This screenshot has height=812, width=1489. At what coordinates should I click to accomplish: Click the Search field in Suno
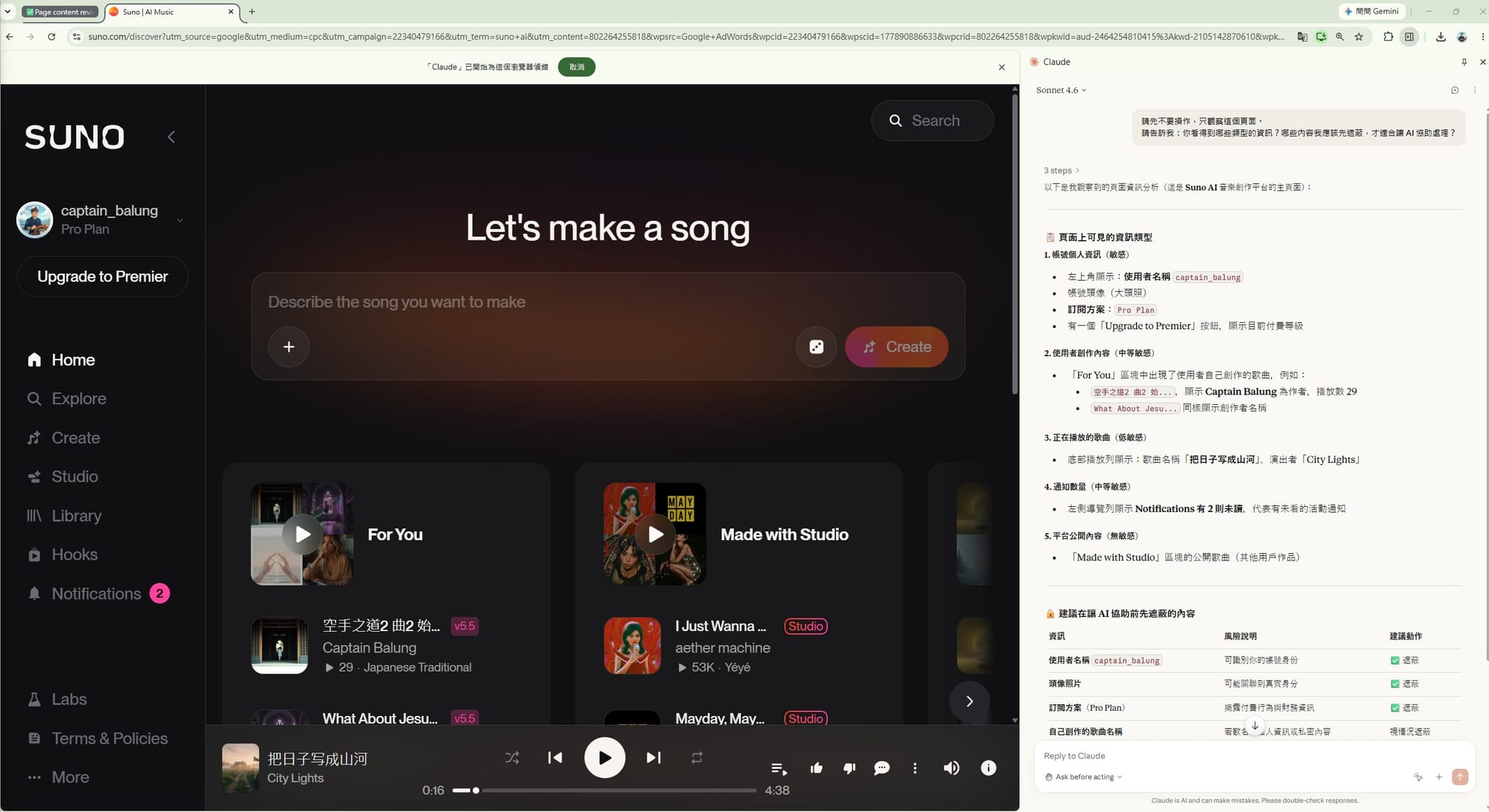(932, 121)
